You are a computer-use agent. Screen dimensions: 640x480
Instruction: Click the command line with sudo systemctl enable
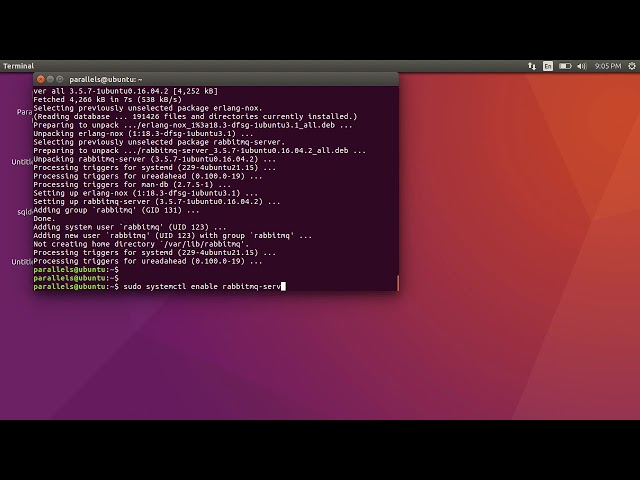coord(160,287)
